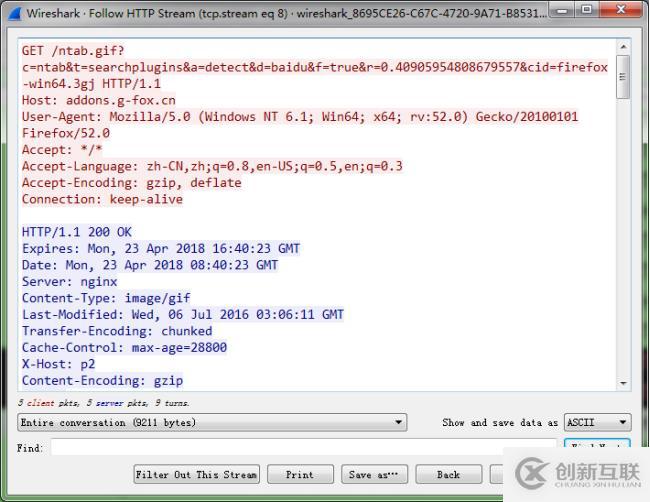Click 'Content-Type: image/gif' line
This screenshot has width=650, height=502.
106,298
